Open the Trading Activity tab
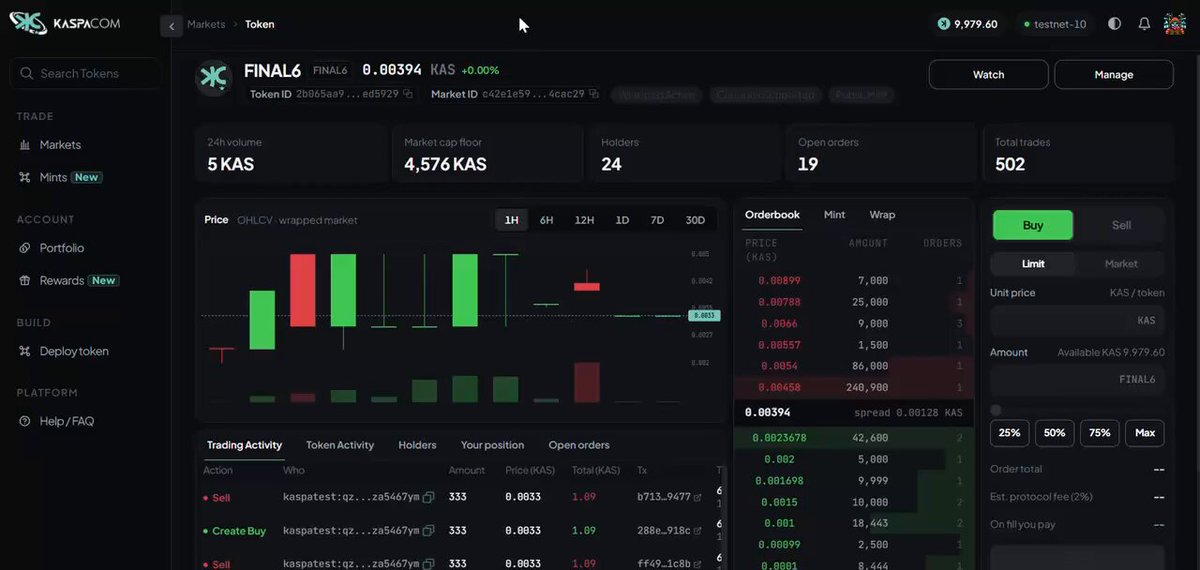The height and width of the screenshot is (570, 1200). [x=244, y=445]
